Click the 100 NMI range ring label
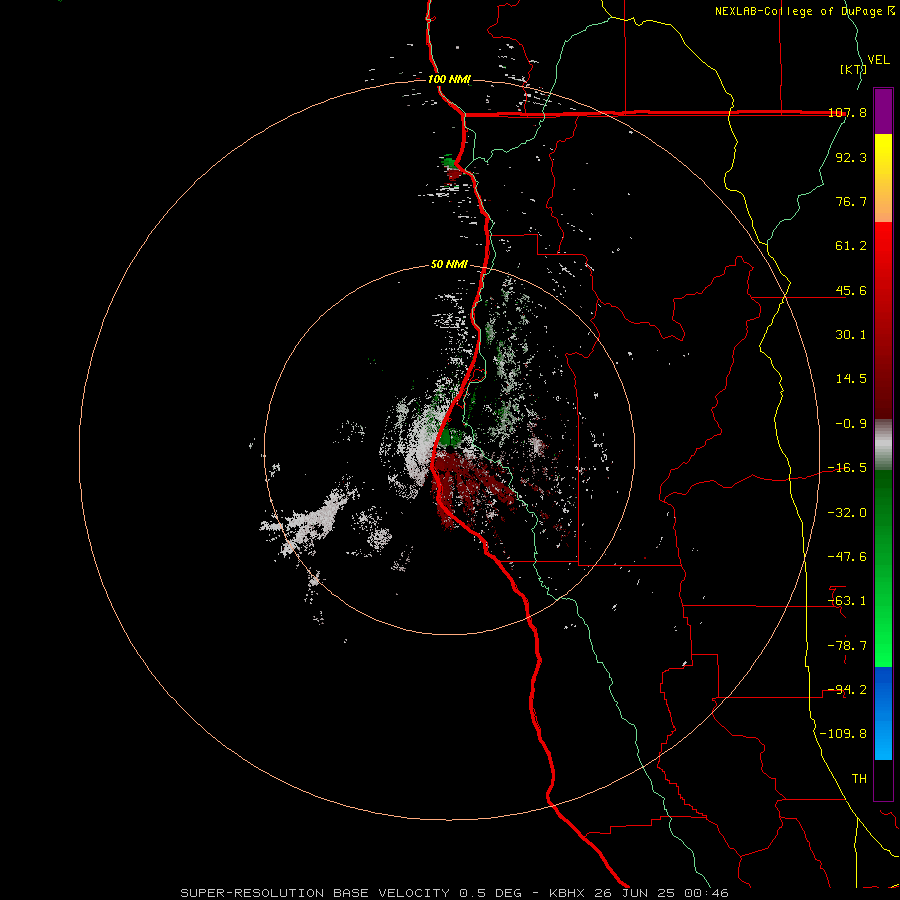This screenshot has width=900, height=900. pos(449,79)
